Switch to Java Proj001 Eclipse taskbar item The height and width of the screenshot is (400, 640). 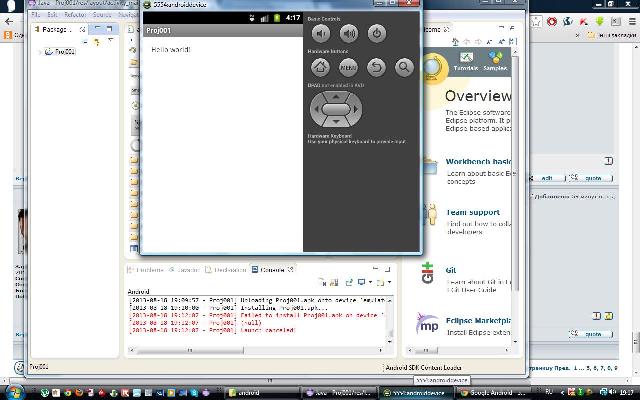coord(339,393)
